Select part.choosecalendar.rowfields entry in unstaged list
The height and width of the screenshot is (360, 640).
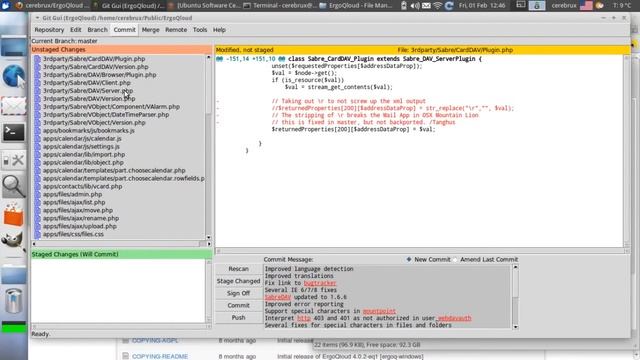coord(123,178)
